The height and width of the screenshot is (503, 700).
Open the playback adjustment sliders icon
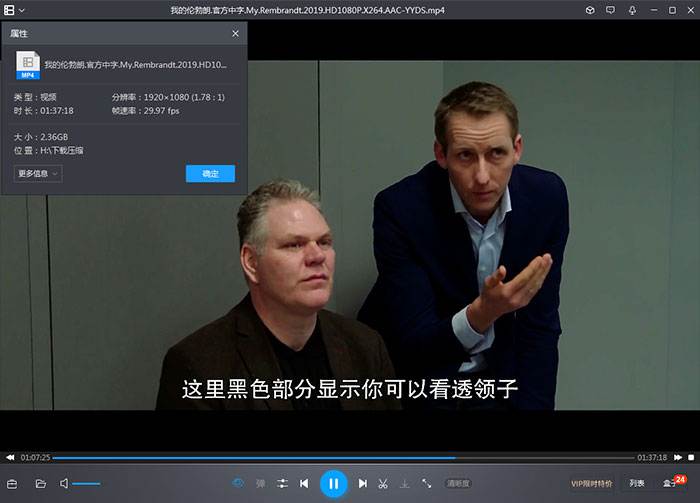(282, 483)
